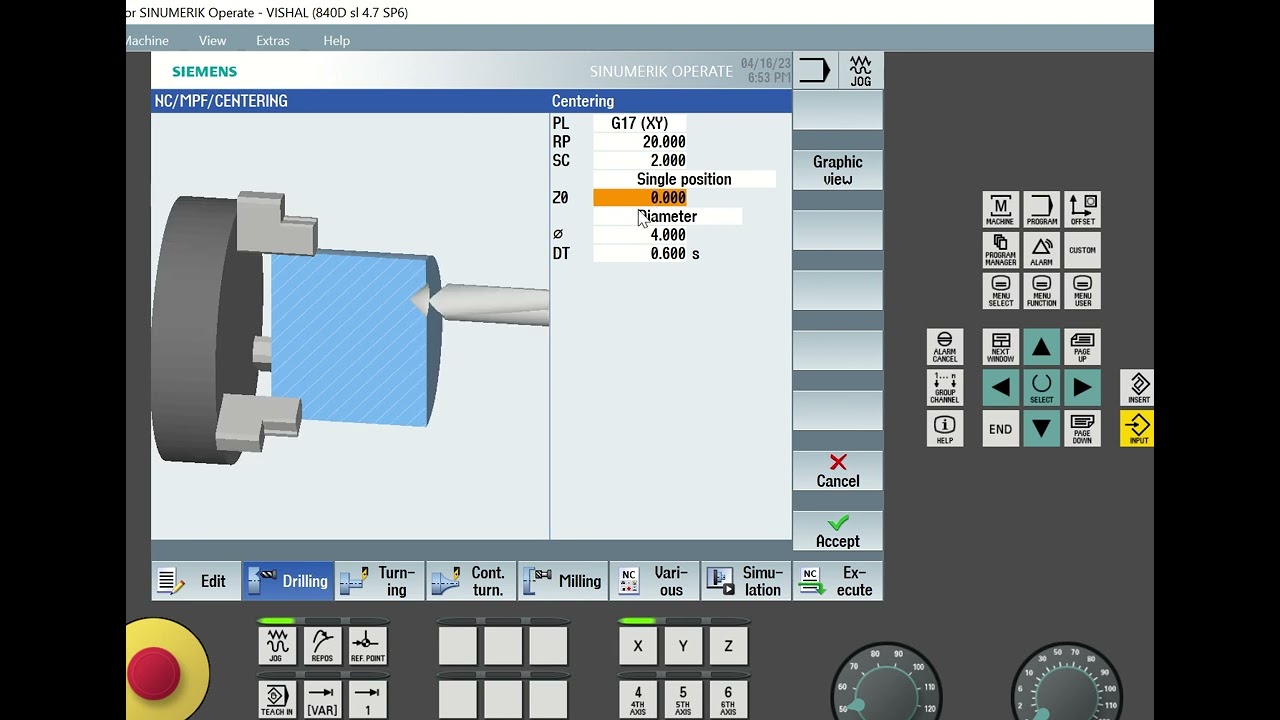This screenshot has height=720, width=1280.
Task: Click the red emergency stop button
Action: pos(154,672)
